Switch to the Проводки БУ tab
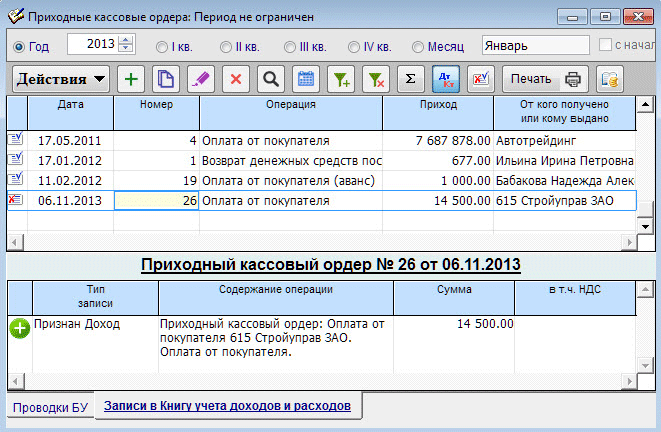 coord(50,407)
